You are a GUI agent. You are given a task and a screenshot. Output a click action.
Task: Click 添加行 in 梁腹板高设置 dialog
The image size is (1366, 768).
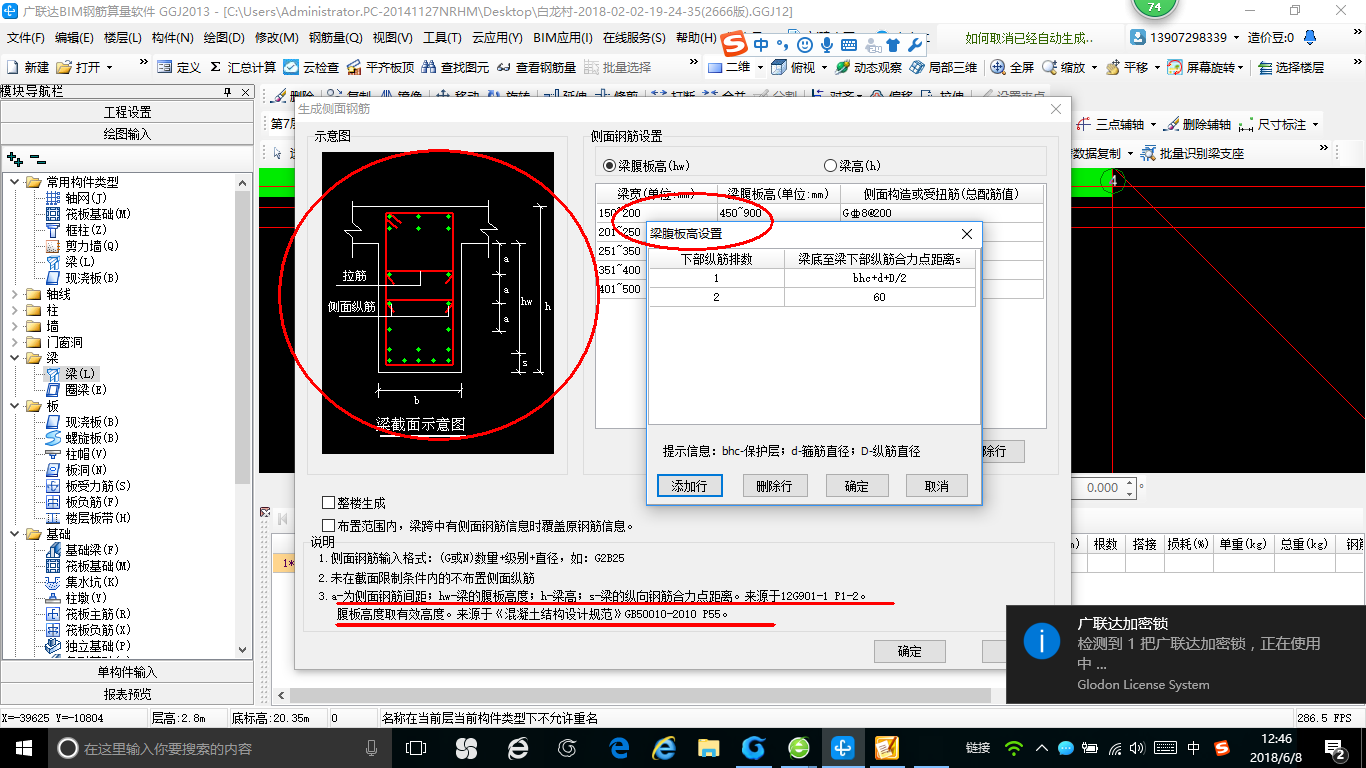coord(690,486)
